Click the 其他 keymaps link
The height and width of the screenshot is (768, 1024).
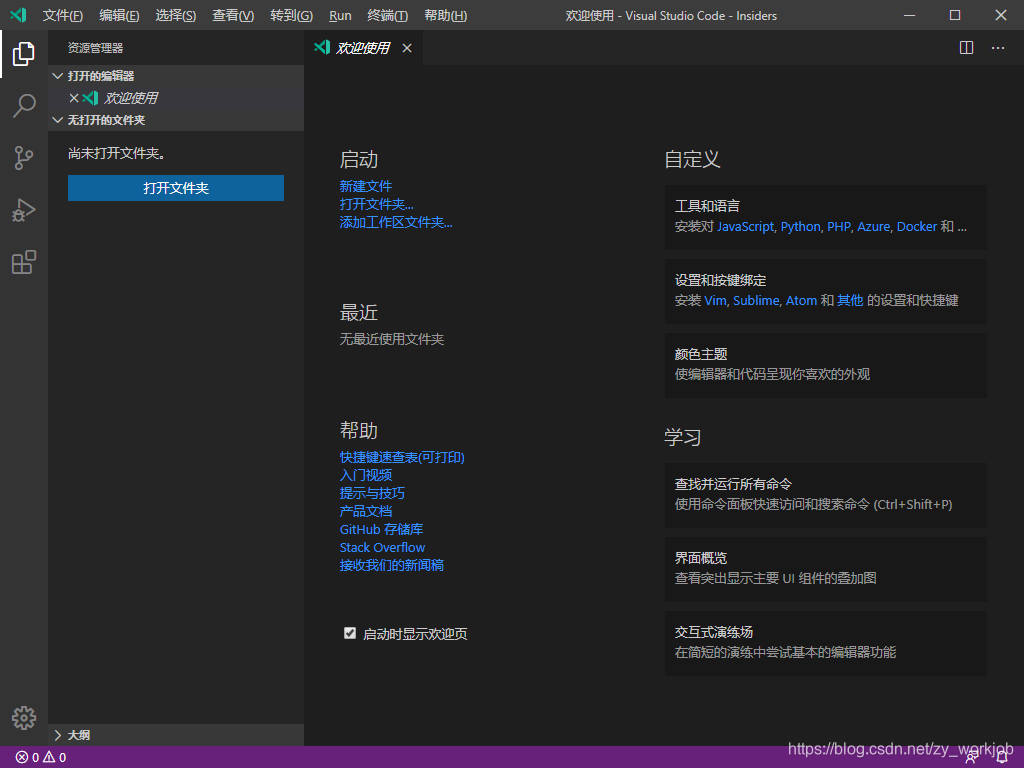[x=850, y=300]
